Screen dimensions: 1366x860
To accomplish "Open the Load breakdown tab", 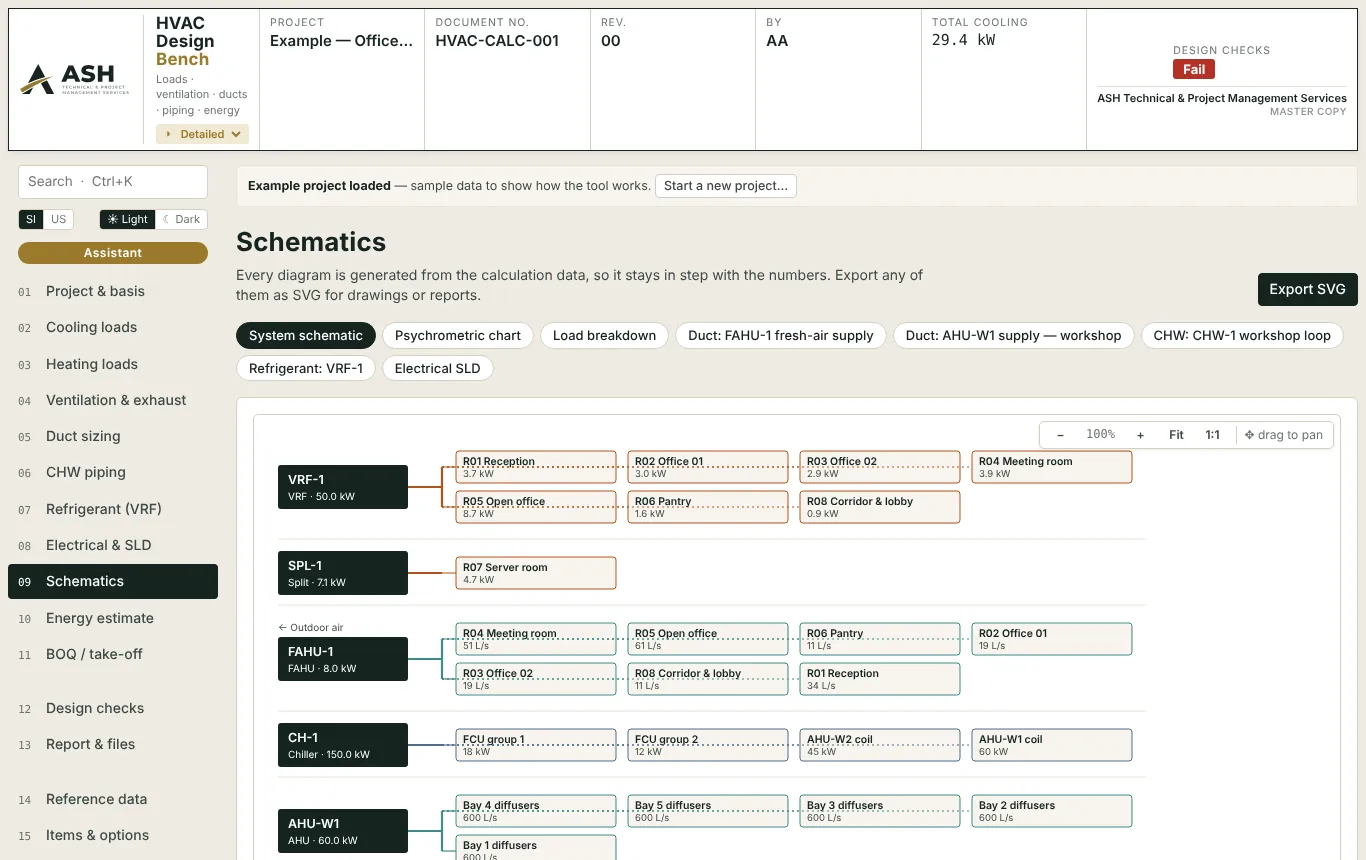I will point(604,336).
